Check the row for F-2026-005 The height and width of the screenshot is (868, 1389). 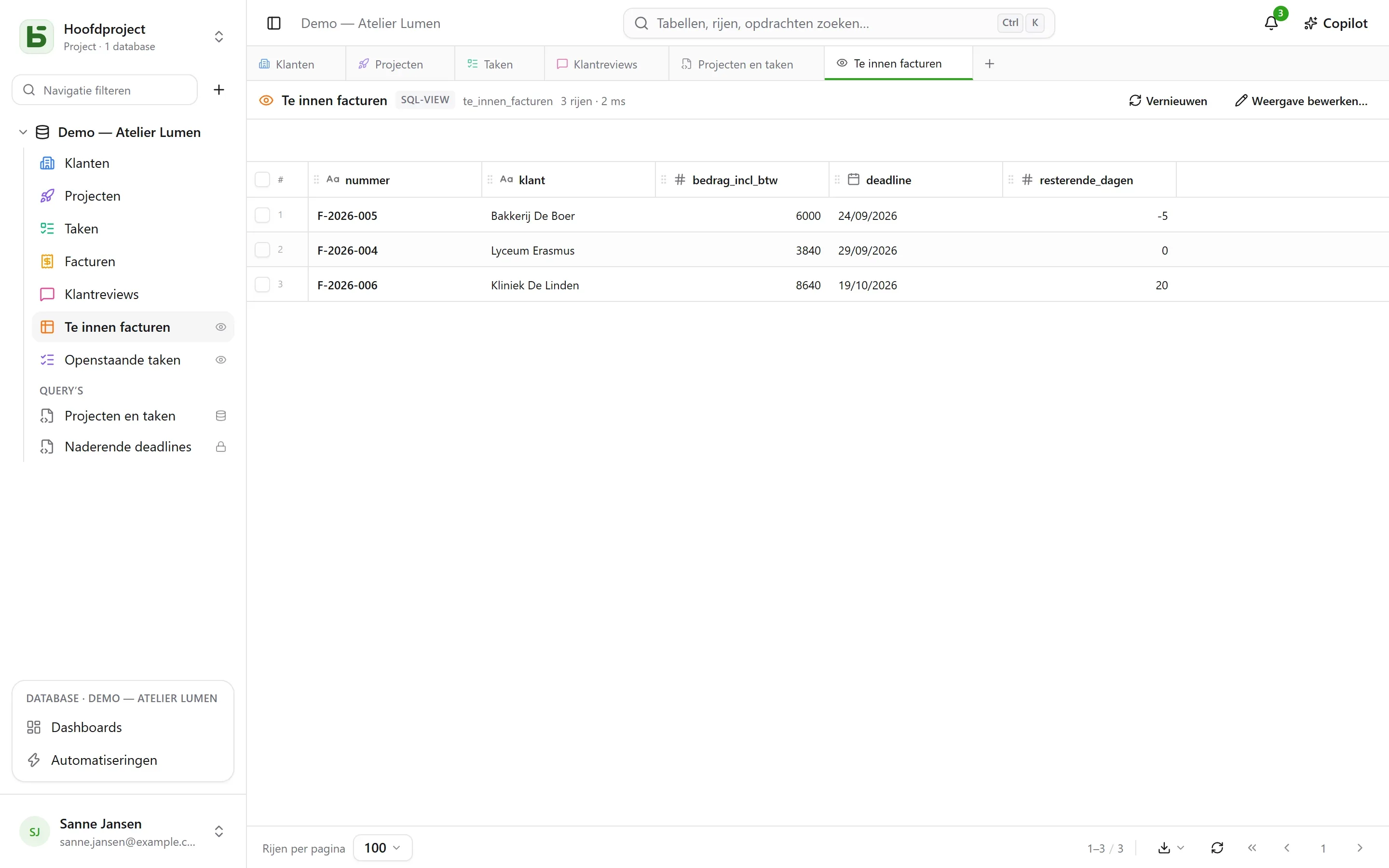pos(262,215)
